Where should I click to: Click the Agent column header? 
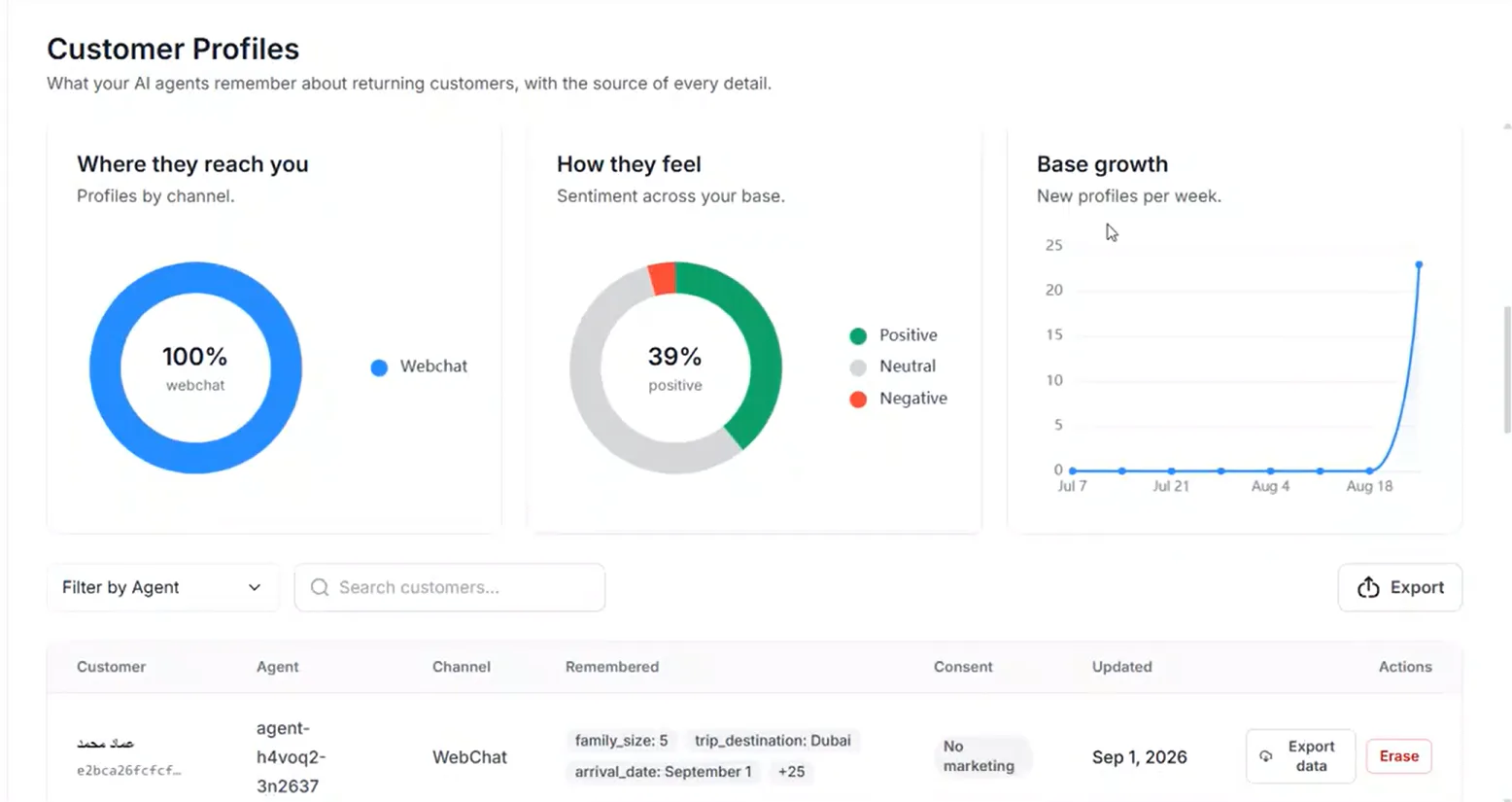pos(277,667)
